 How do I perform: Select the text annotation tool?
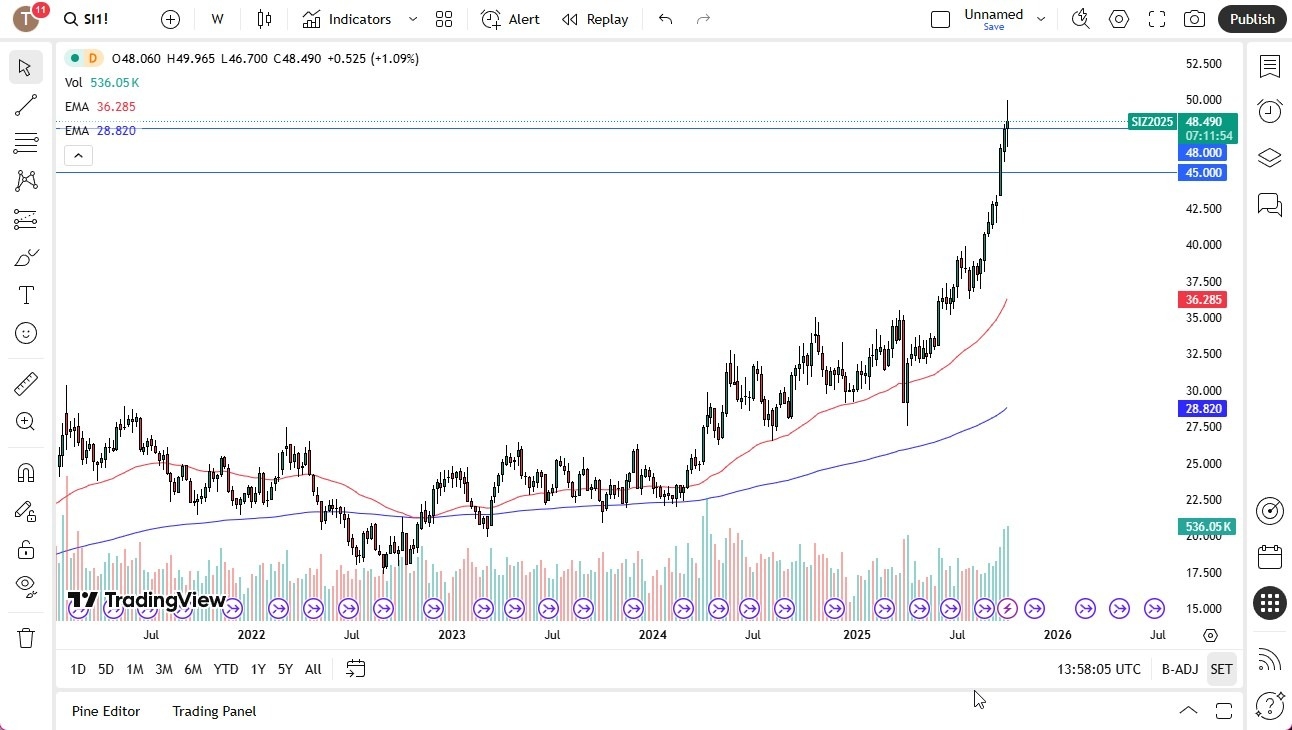[26, 295]
